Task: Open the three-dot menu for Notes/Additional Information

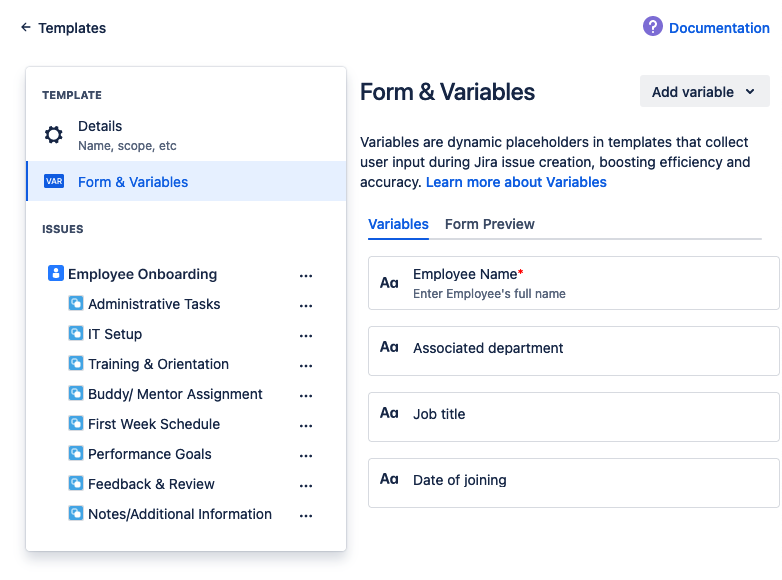Action: pyautogui.click(x=306, y=515)
